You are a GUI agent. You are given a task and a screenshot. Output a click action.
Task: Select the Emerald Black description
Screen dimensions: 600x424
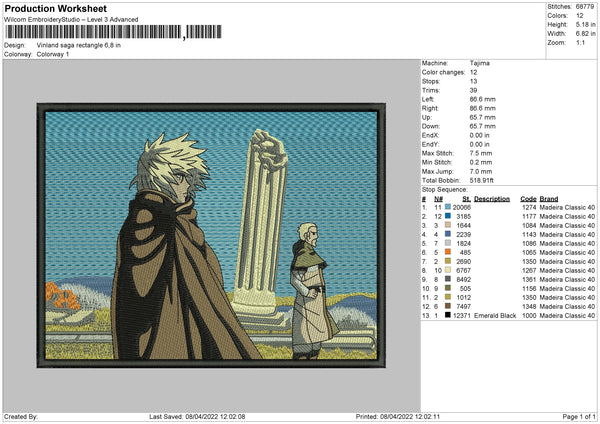[x=495, y=316]
